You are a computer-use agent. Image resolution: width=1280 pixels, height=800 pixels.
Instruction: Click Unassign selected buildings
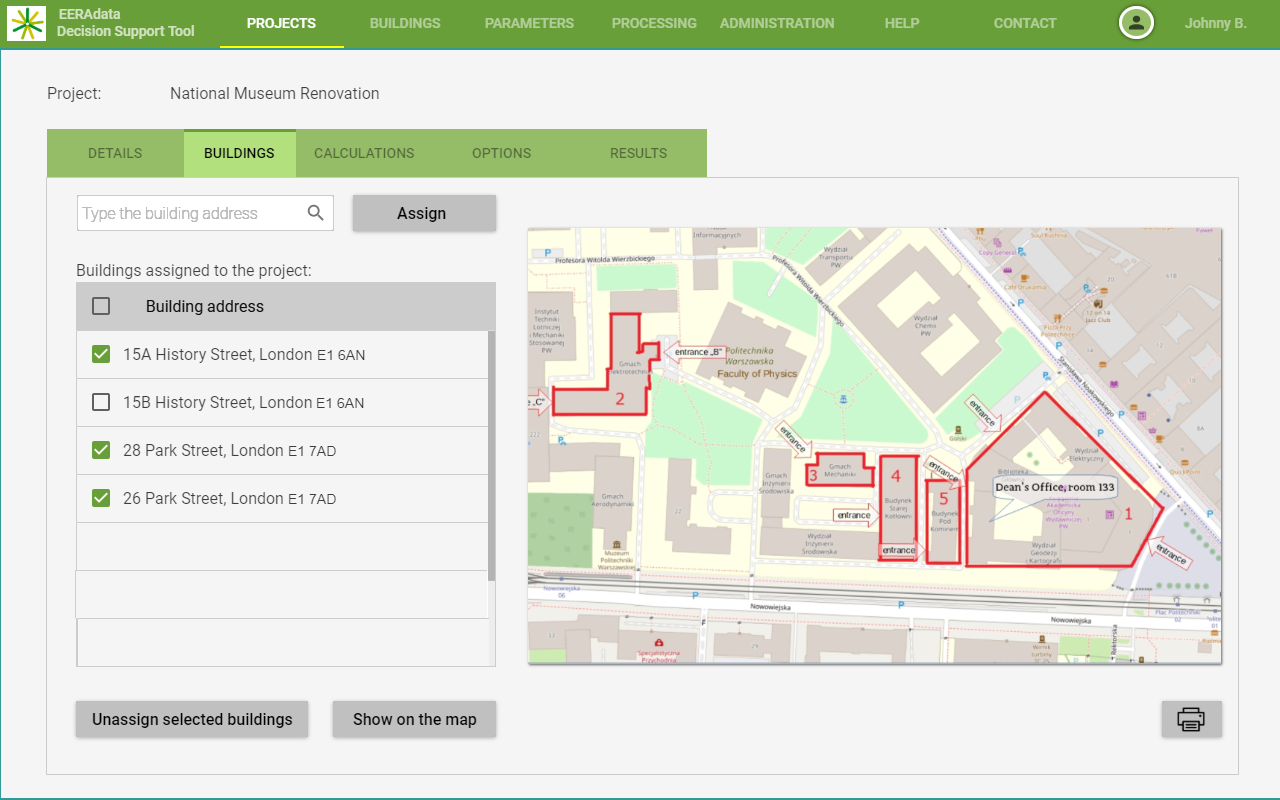pyautogui.click(x=192, y=719)
